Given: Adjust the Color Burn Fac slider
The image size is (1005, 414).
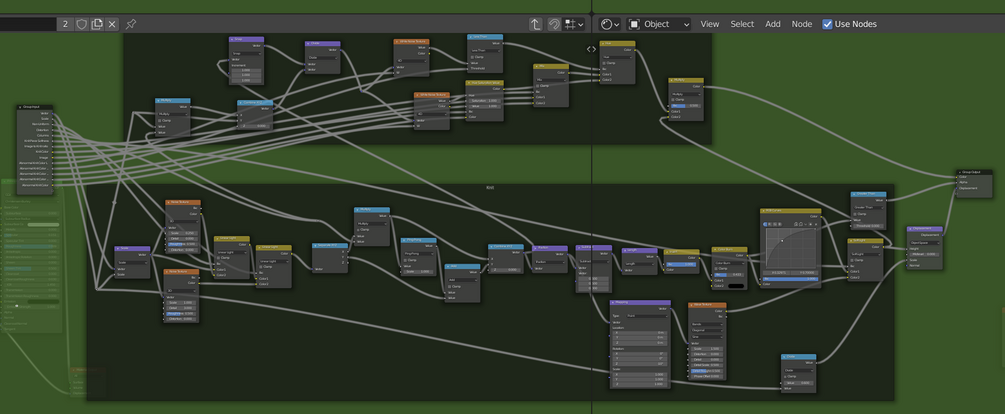Looking at the screenshot, I should 728,275.
